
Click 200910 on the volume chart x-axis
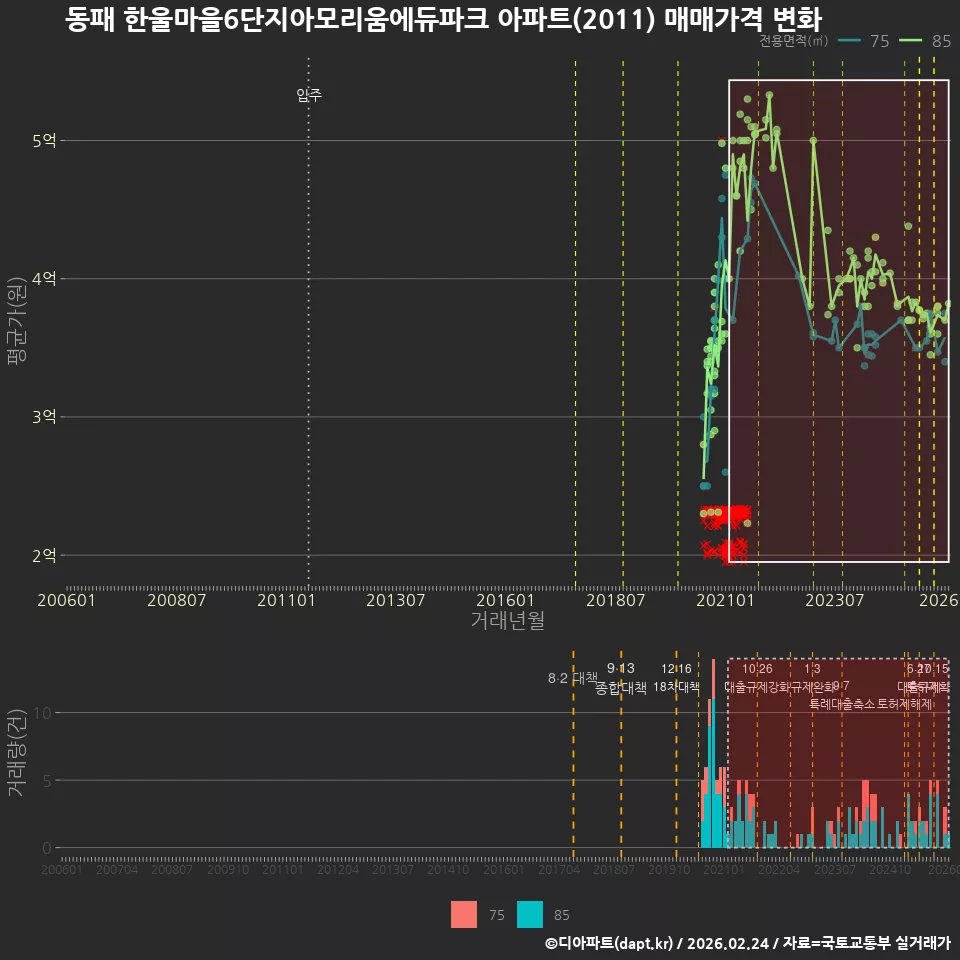[x=228, y=870]
